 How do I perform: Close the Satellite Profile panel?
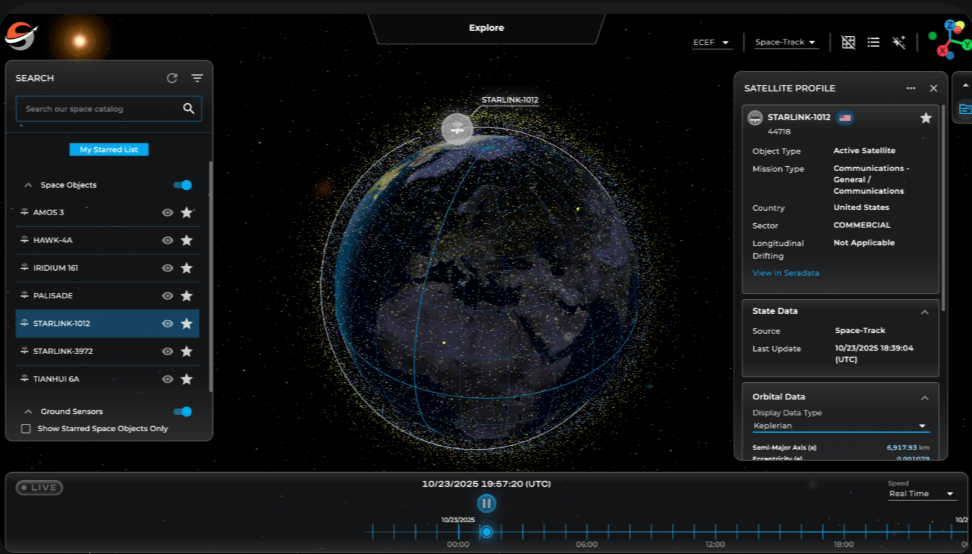(933, 88)
